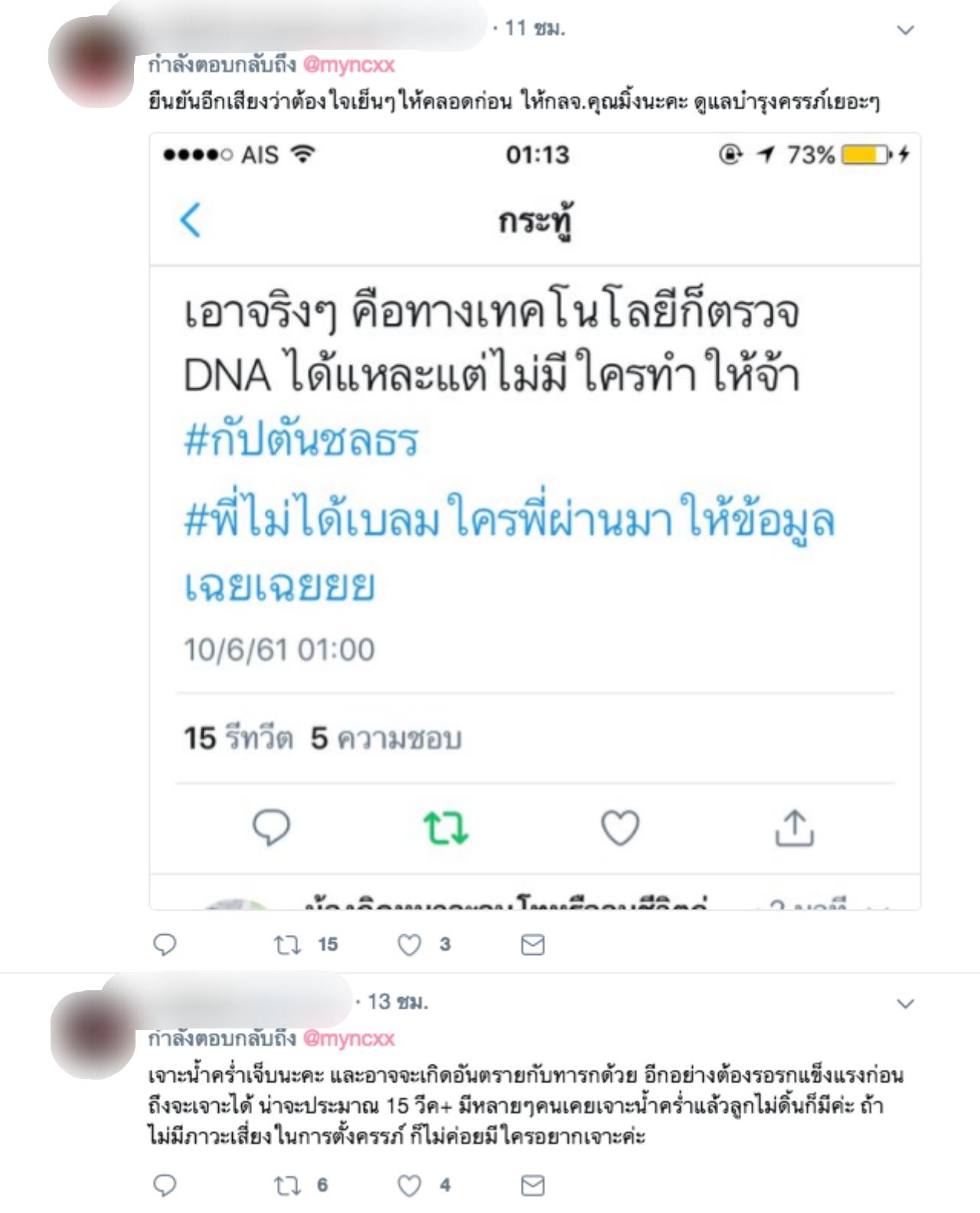Open @myncxx mention in first tweet
Image resolution: width=980 pixels, height=1213 pixels.
tap(349, 65)
